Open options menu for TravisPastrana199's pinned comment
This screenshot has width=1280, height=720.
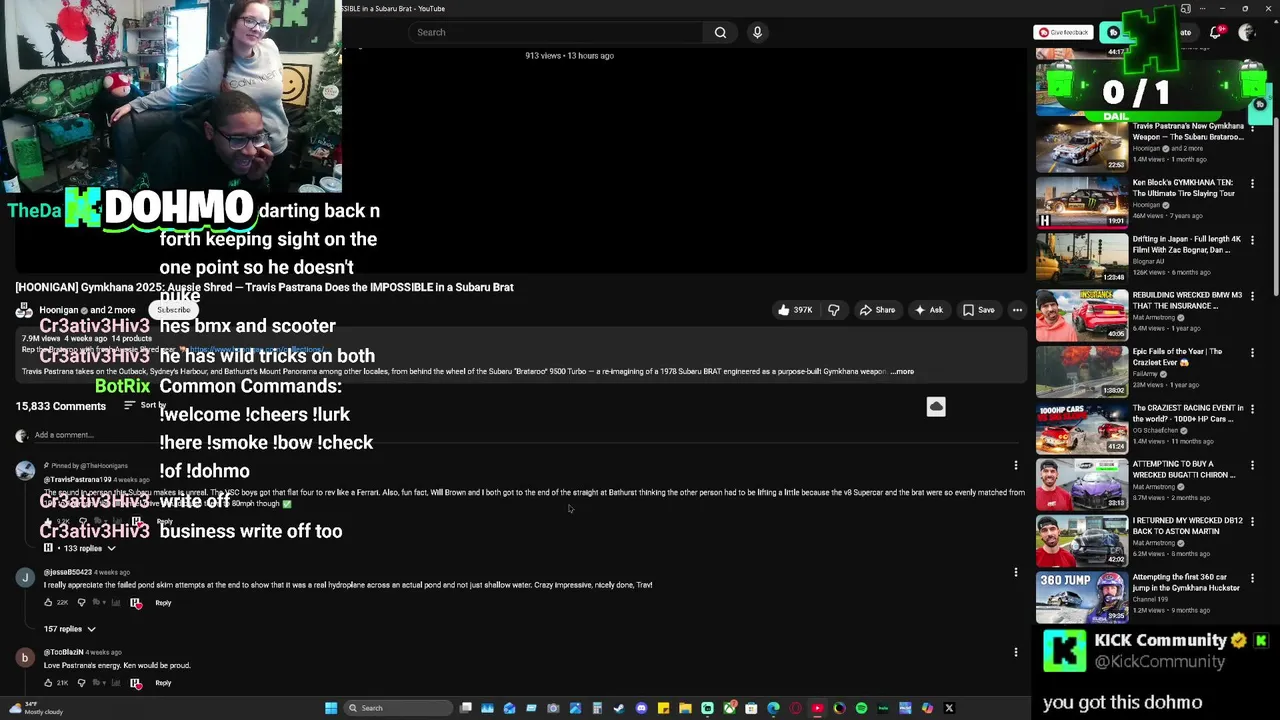pyautogui.click(x=1016, y=465)
